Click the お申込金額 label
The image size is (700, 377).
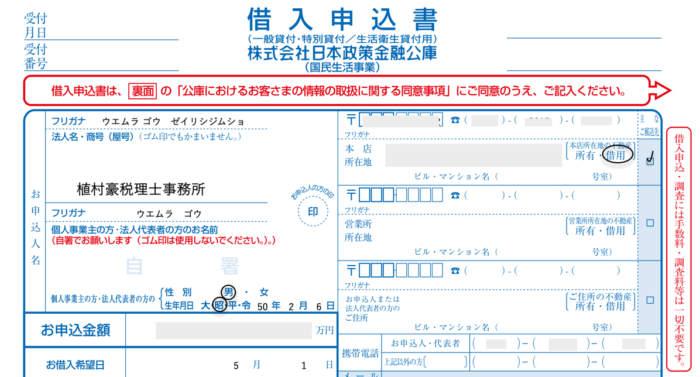(x=75, y=330)
